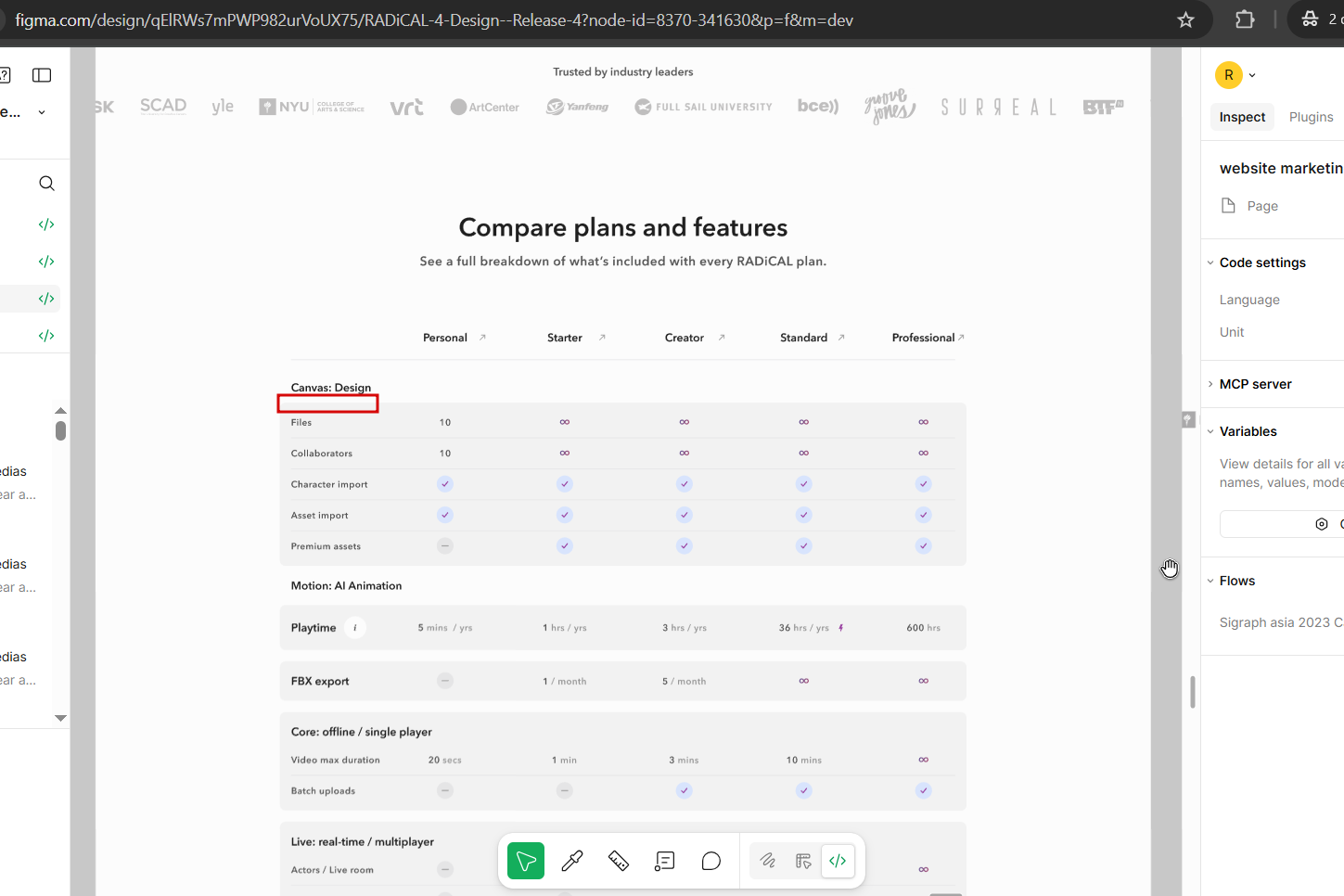Switch to the Inspect tab
The width and height of the screenshot is (1344, 896).
coord(1242,117)
